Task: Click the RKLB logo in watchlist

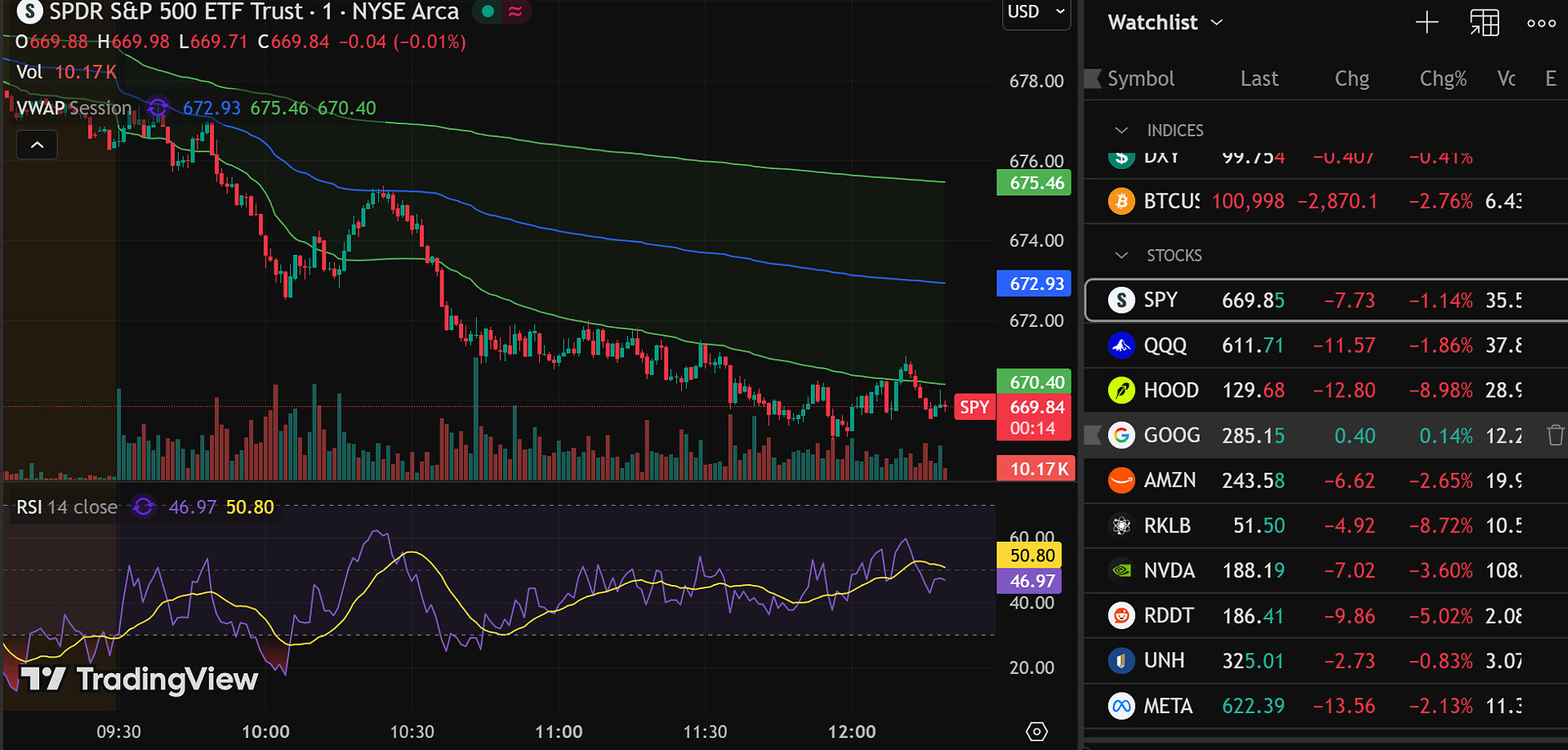Action: click(x=1121, y=525)
